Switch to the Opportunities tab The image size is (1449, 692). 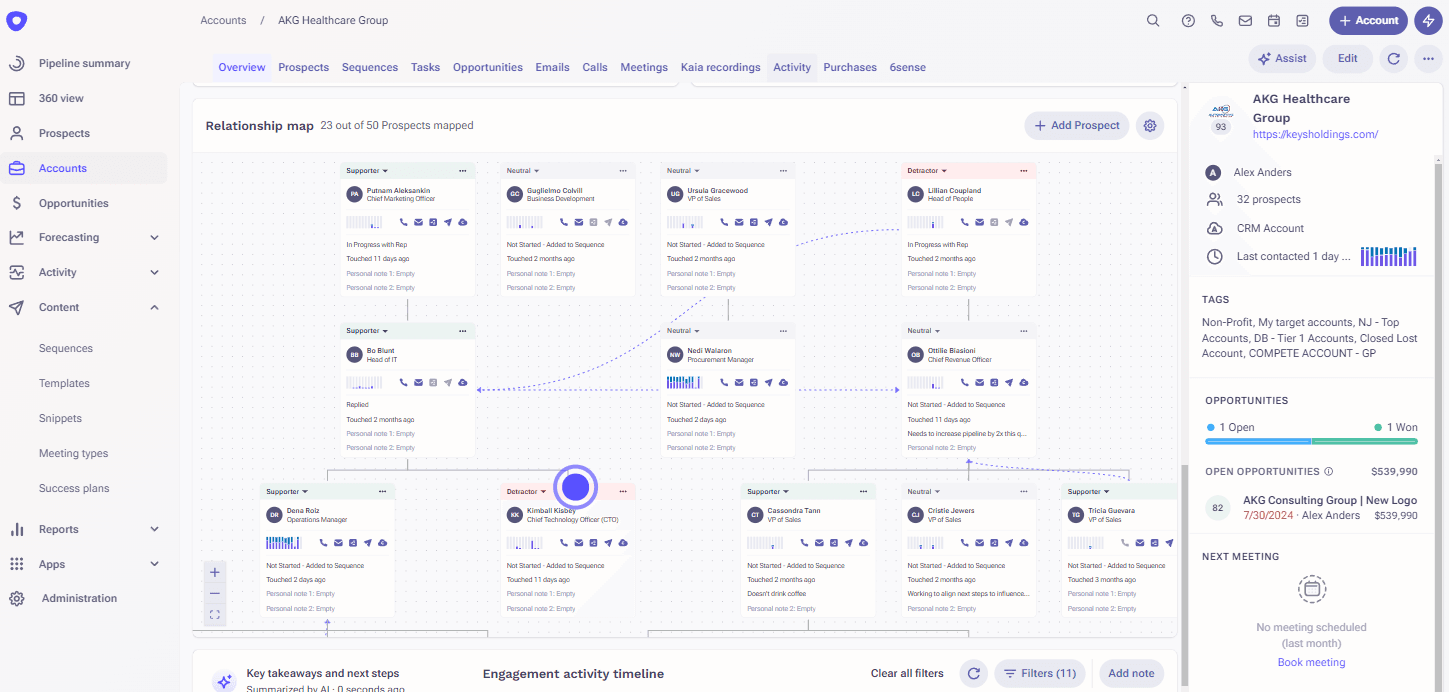tap(487, 68)
